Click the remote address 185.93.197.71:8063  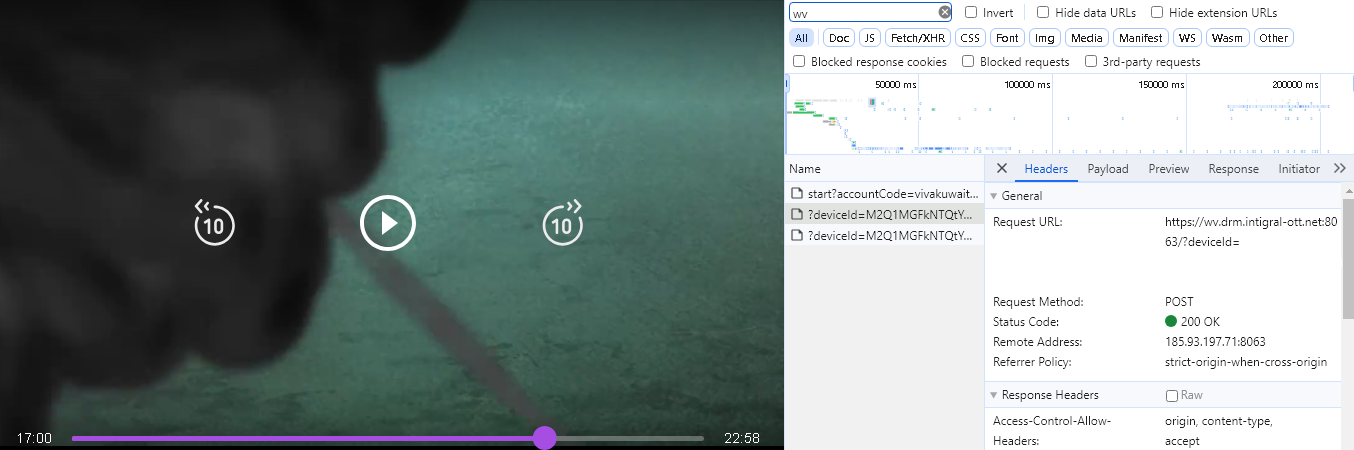tap(1215, 342)
